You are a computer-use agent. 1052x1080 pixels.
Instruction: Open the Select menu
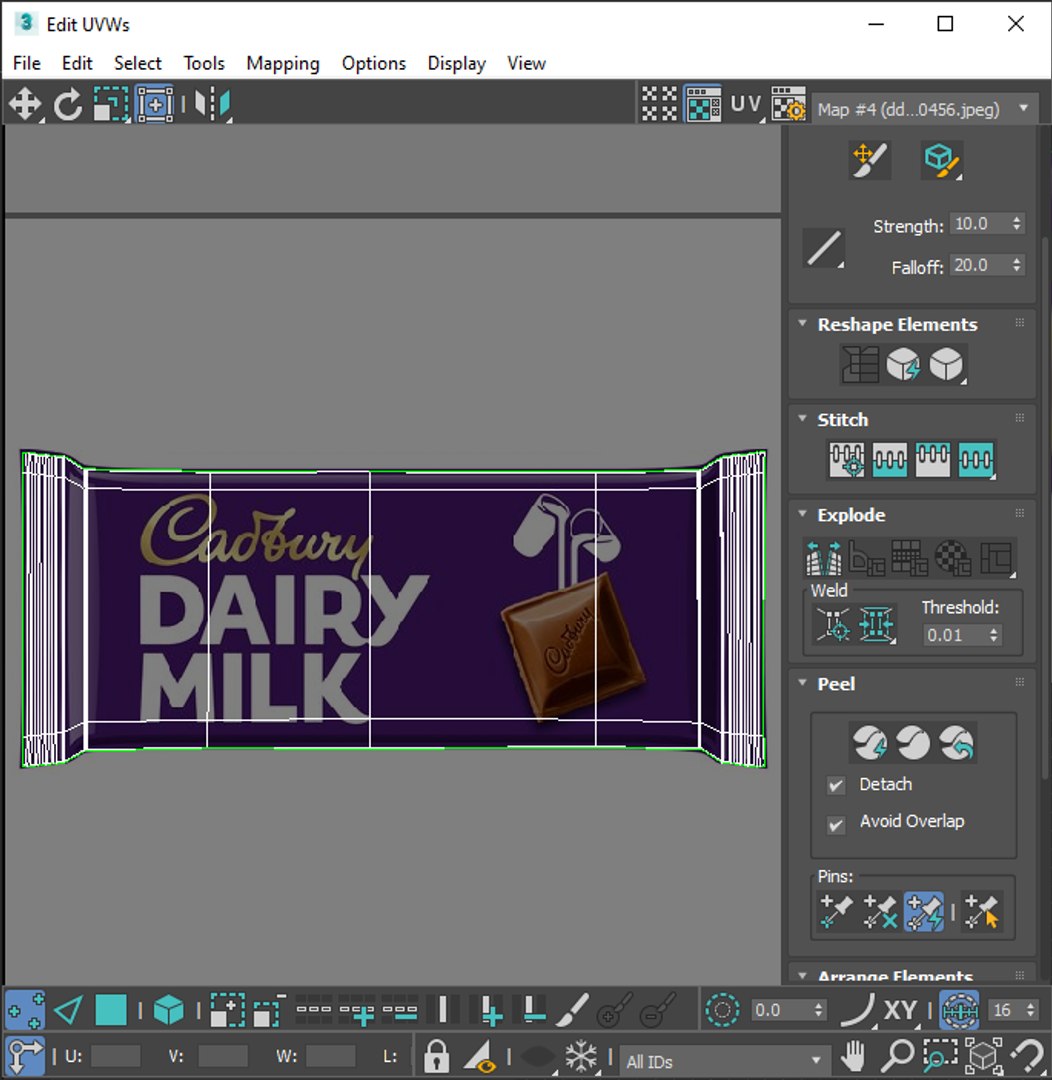(x=138, y=63)
